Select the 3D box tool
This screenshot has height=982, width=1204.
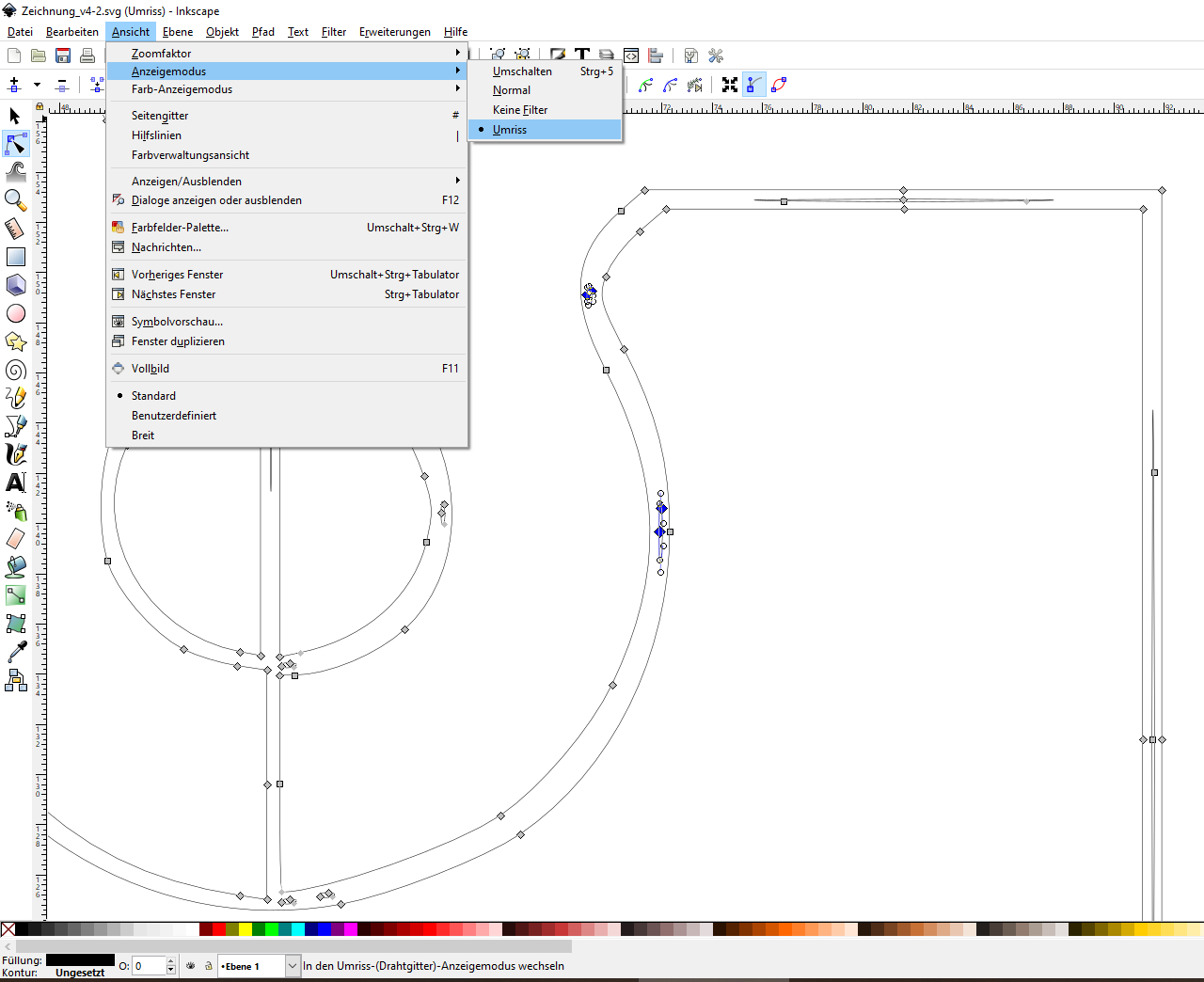pos(15,285)
